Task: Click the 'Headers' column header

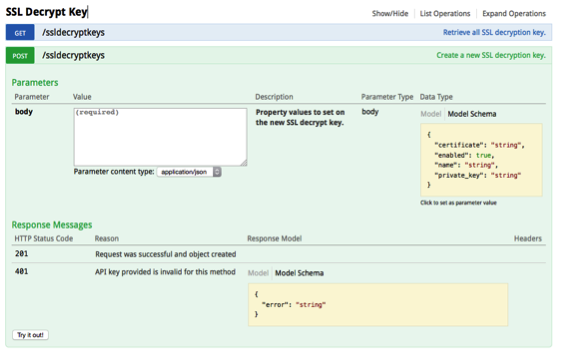Action: pos(527,239)
